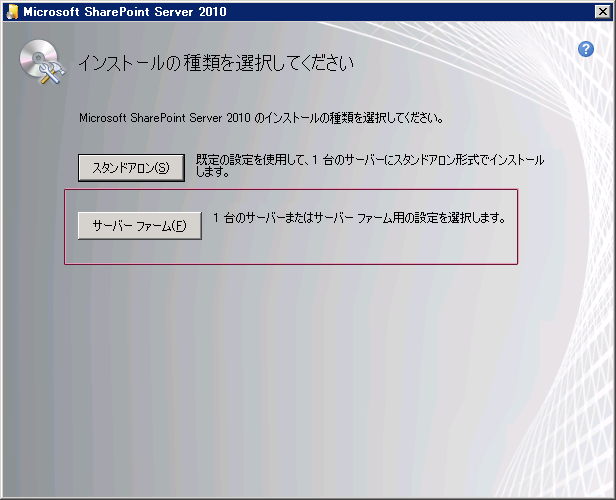616x500 pixels.
Task: Choose the サーバー ファーム(F) button
Action: (x=139, y=226)
